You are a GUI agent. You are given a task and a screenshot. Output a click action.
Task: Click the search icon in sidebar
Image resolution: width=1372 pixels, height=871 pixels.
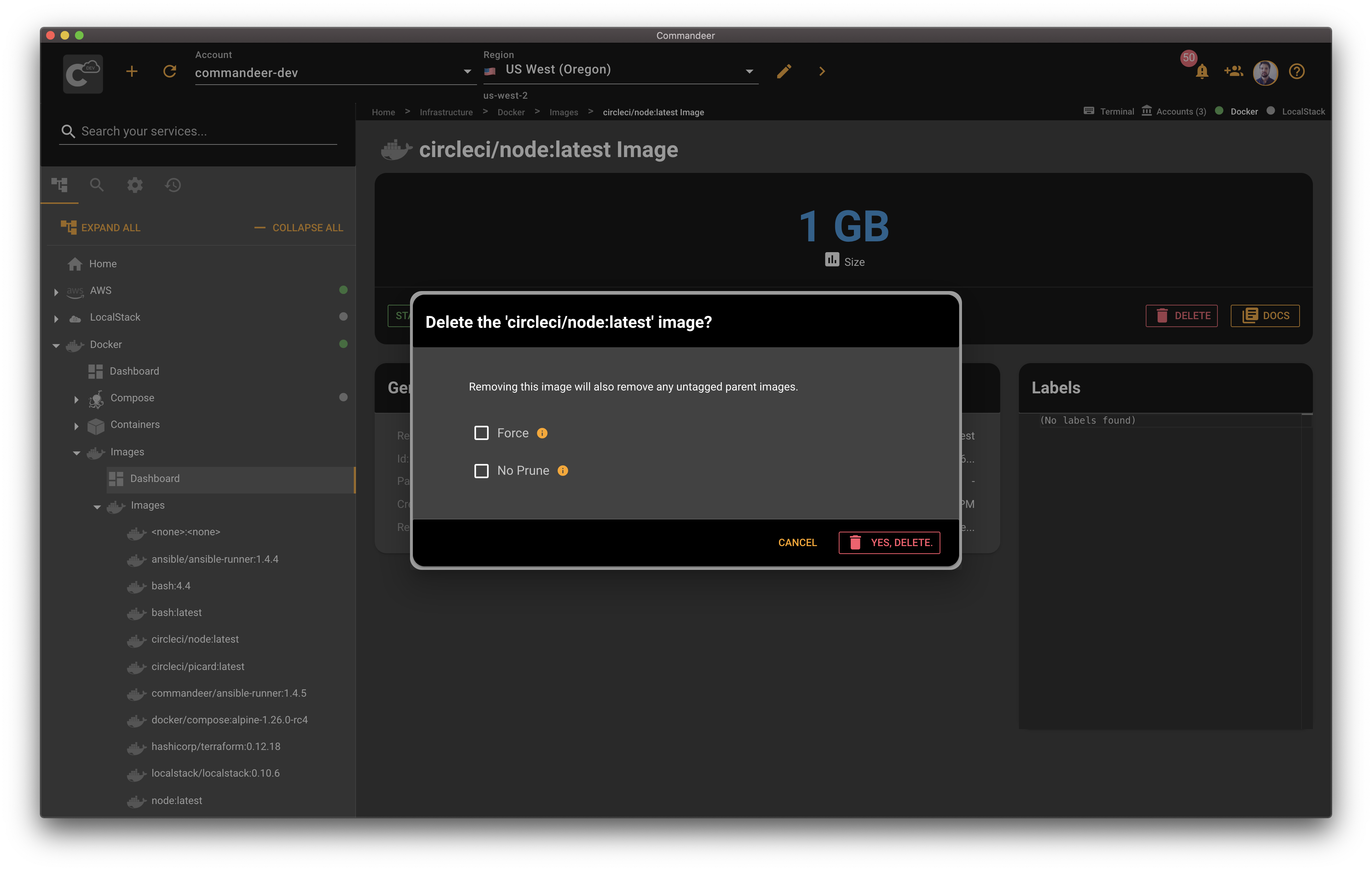(x=97, y=184)
